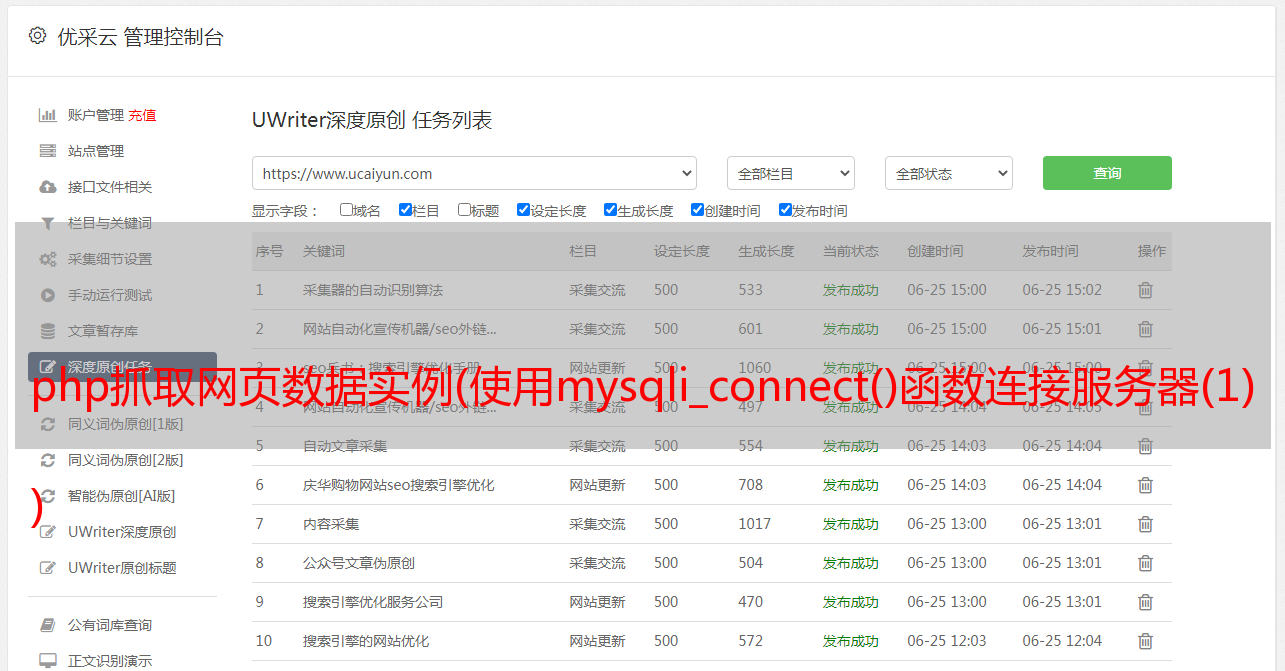
Task: Click the UWriter原创标题 edit icon
Action: [47, 568]
